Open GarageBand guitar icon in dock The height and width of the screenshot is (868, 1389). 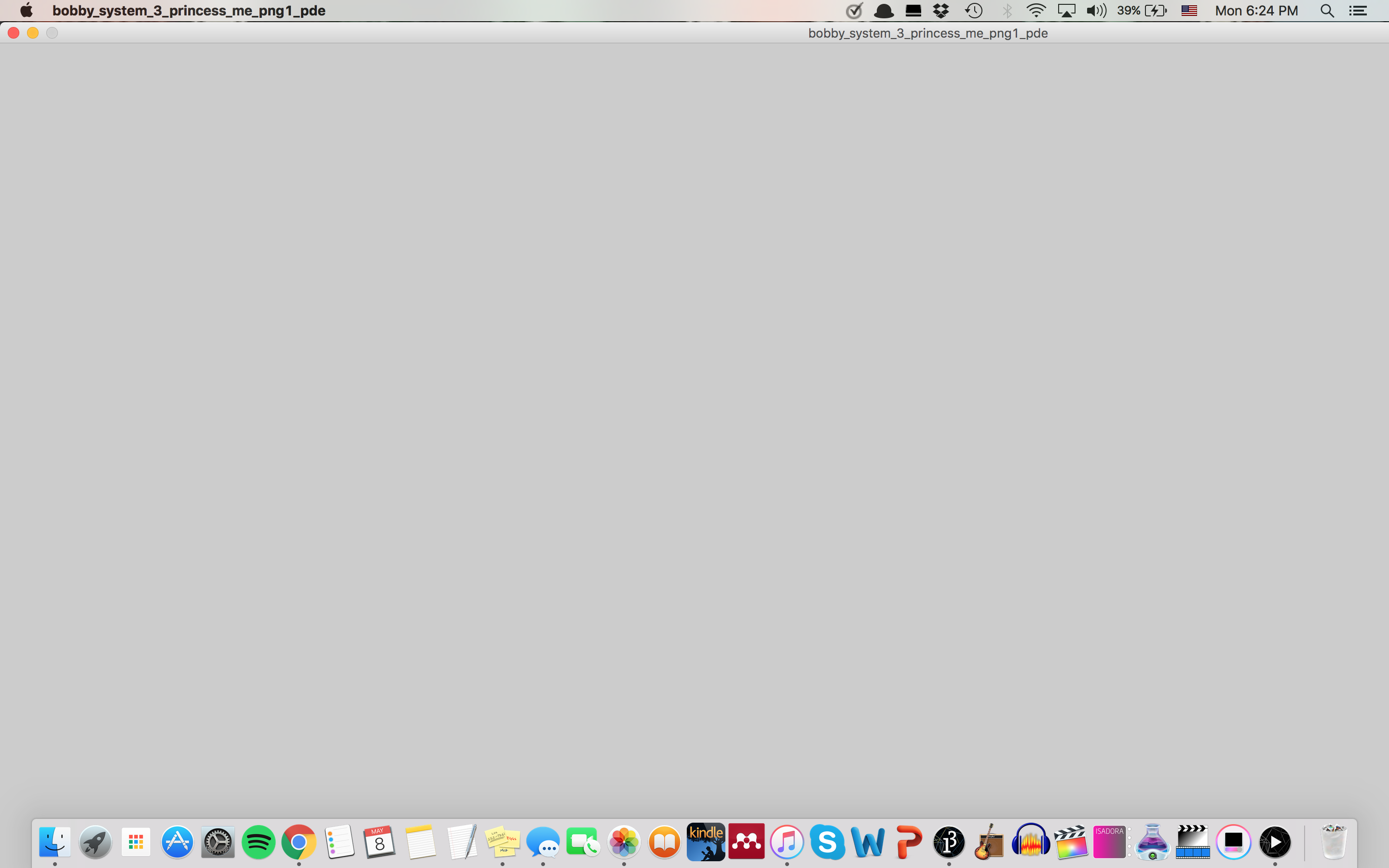pos(990,842)
